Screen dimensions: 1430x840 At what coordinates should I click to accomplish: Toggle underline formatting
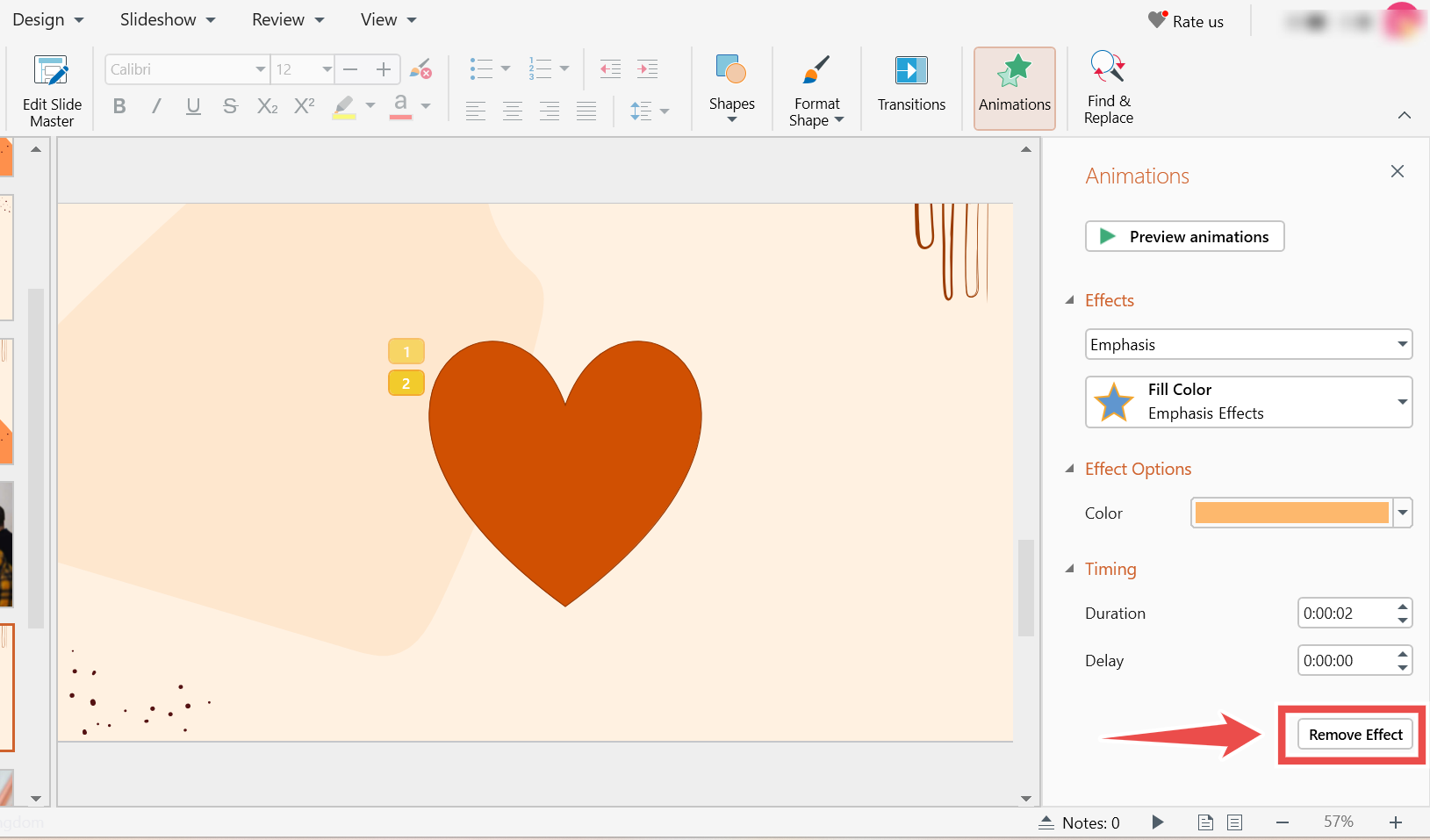click(193, 106)
